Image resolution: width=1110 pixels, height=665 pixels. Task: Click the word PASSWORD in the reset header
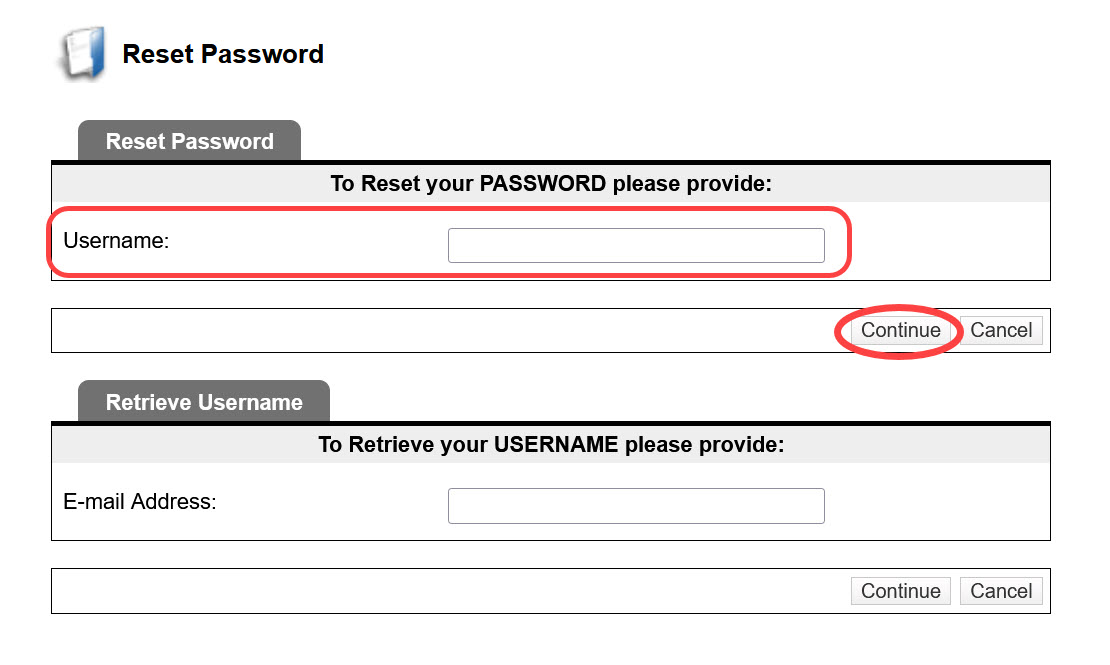coord(542,183)
